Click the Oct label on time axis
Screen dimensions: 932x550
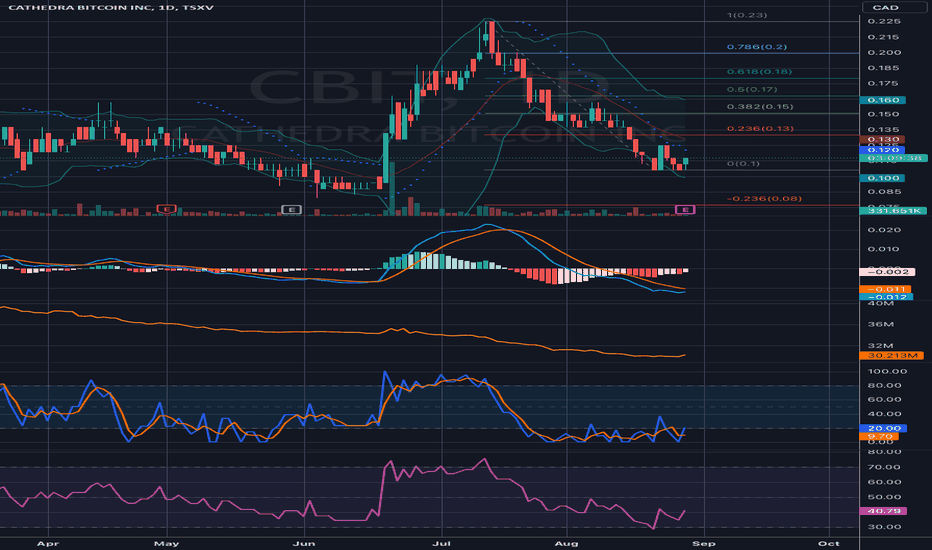pyautogui.click(x=829, y=543)
